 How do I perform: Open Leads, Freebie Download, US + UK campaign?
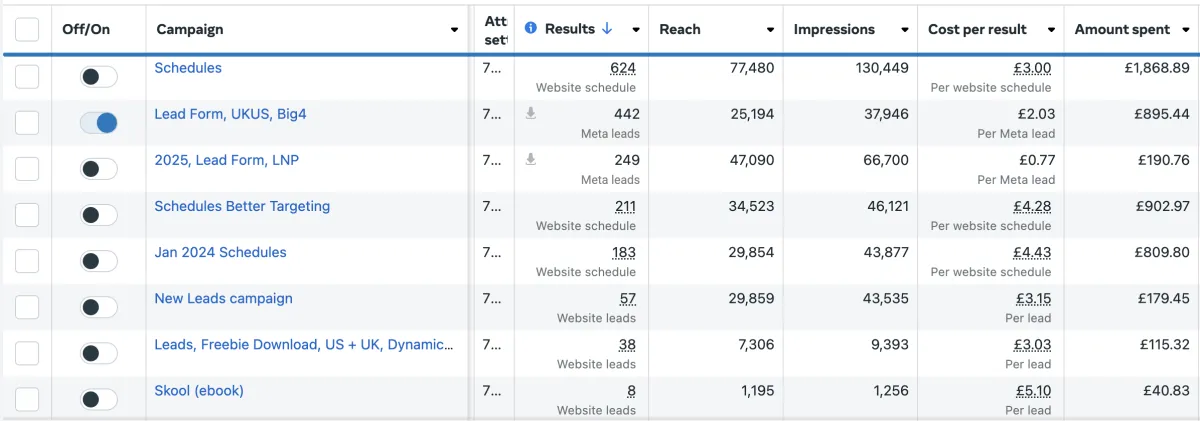(303, 344)
